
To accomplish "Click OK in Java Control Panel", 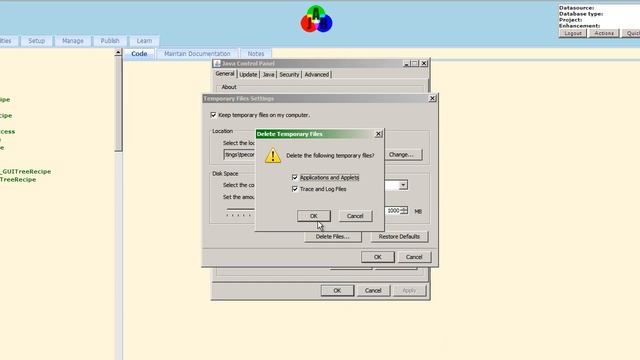I will coord(337,291).
